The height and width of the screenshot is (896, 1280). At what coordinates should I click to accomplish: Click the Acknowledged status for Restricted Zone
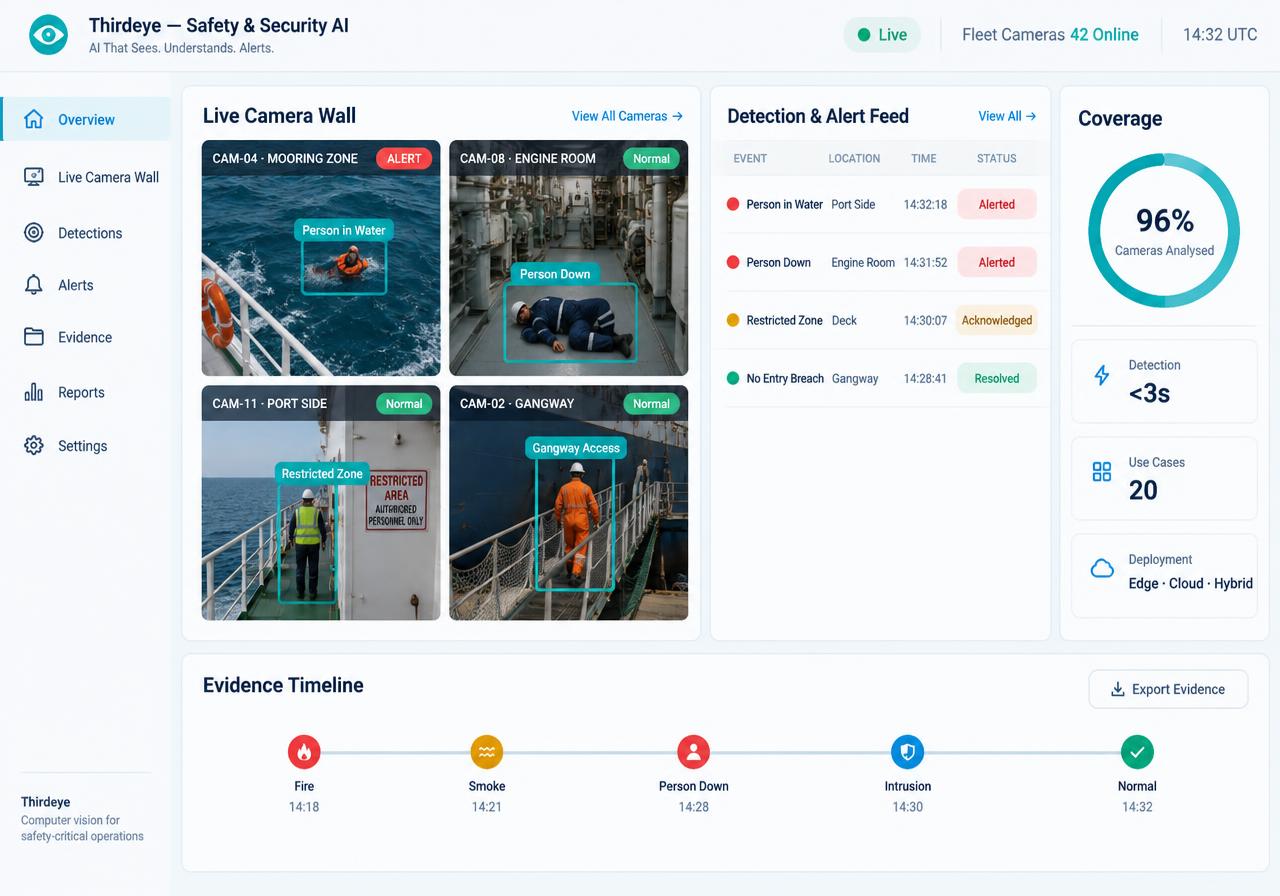point(997,320)
